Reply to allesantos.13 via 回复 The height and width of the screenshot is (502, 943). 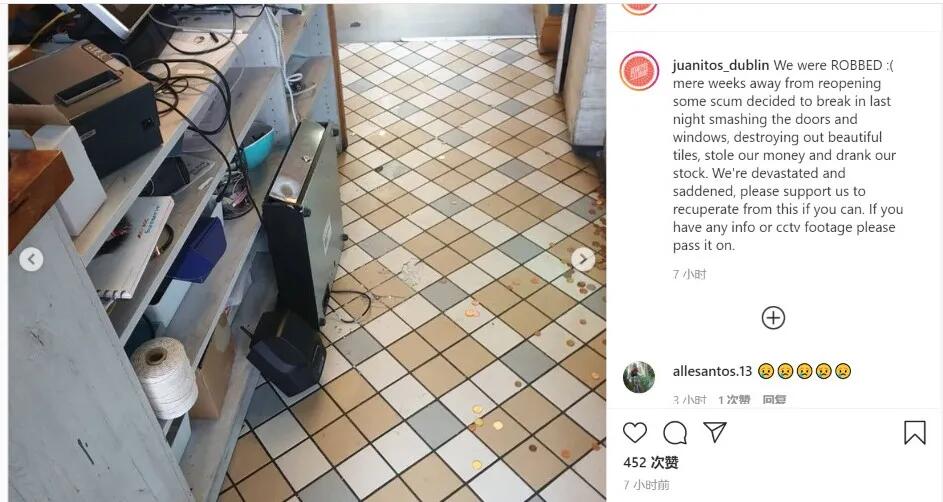[774, 400]
